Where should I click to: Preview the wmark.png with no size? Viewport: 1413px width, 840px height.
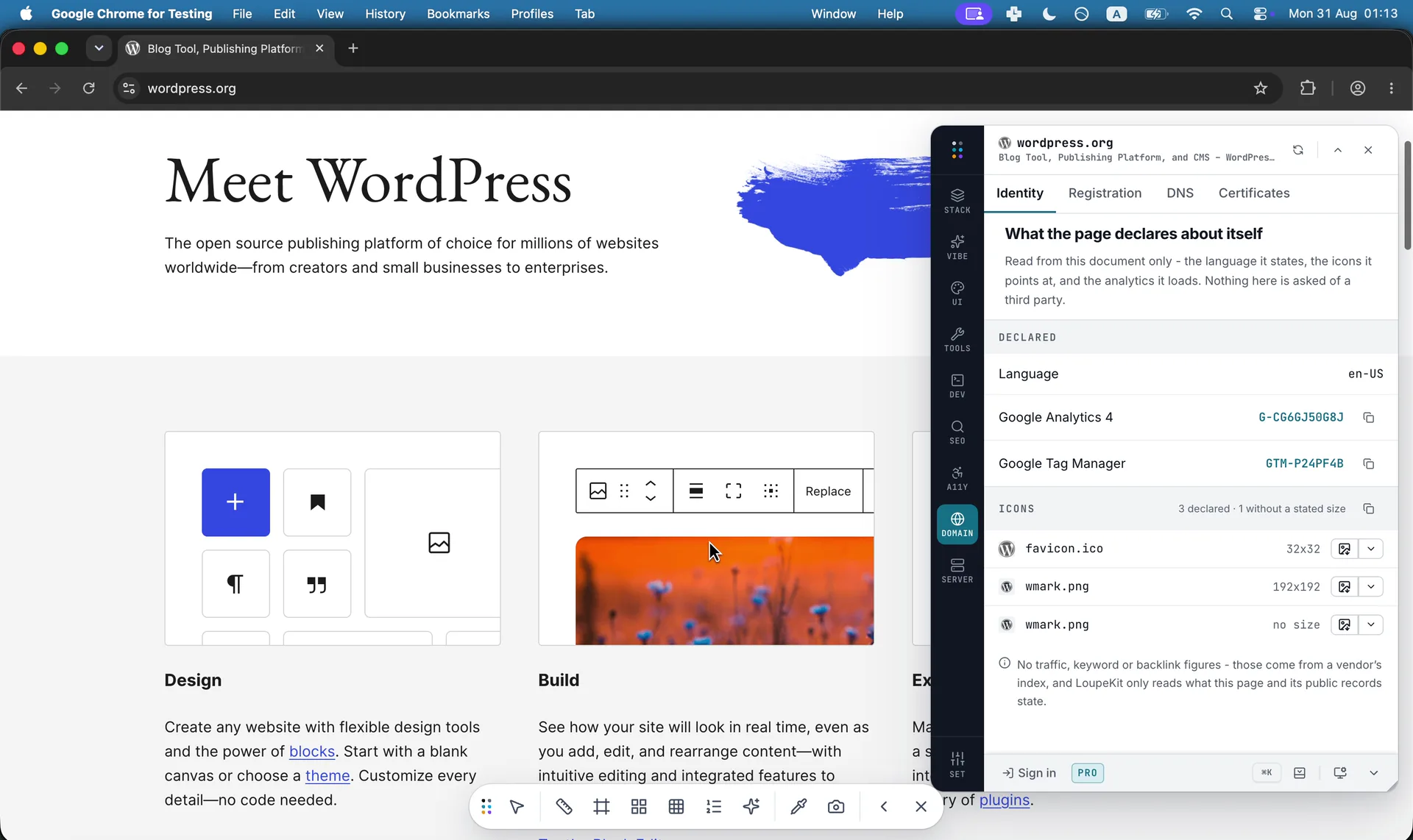[1345, 625]
